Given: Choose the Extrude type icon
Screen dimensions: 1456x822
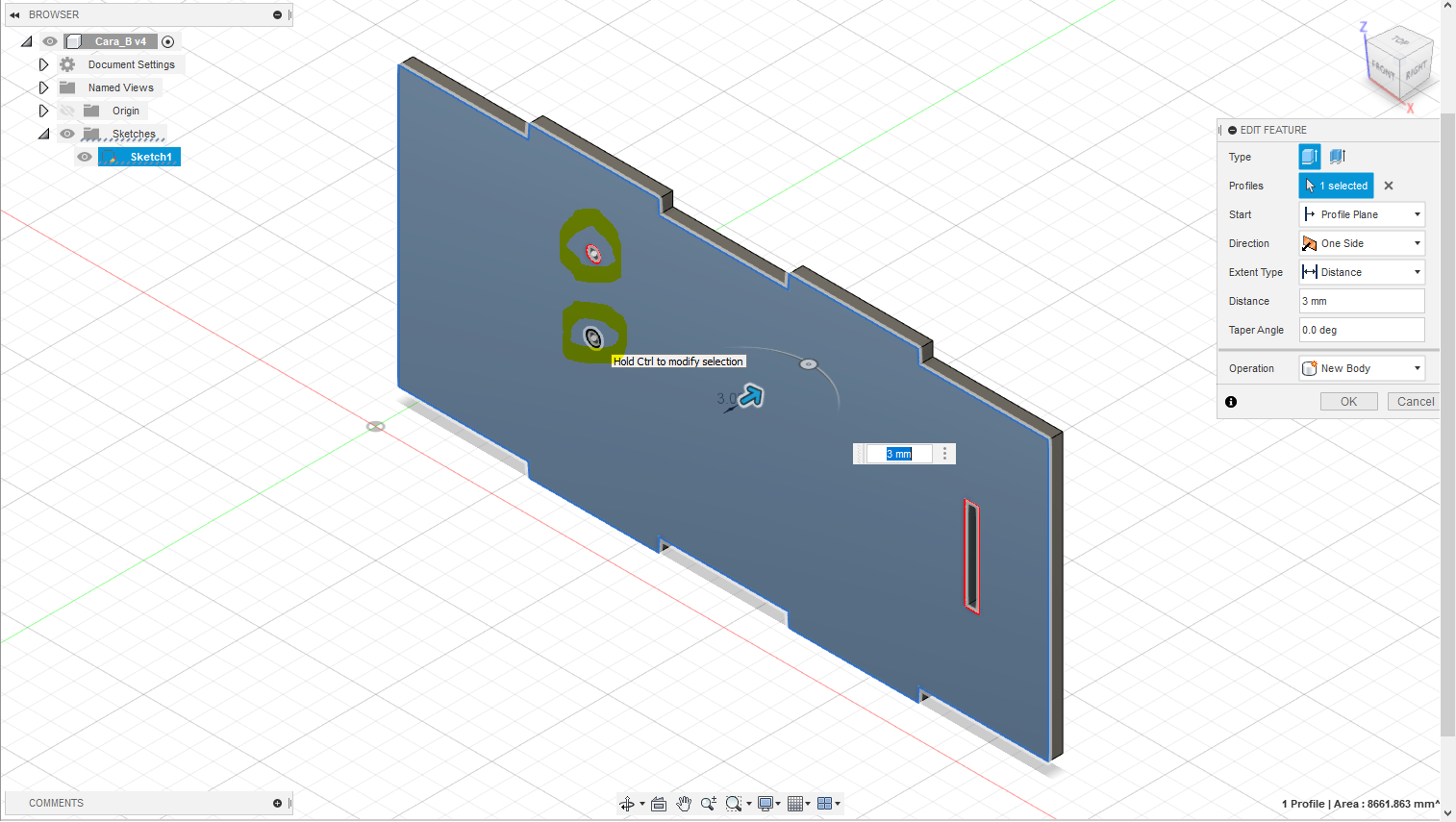Looking at the screenshot, I should click(x=1310, y=157).
